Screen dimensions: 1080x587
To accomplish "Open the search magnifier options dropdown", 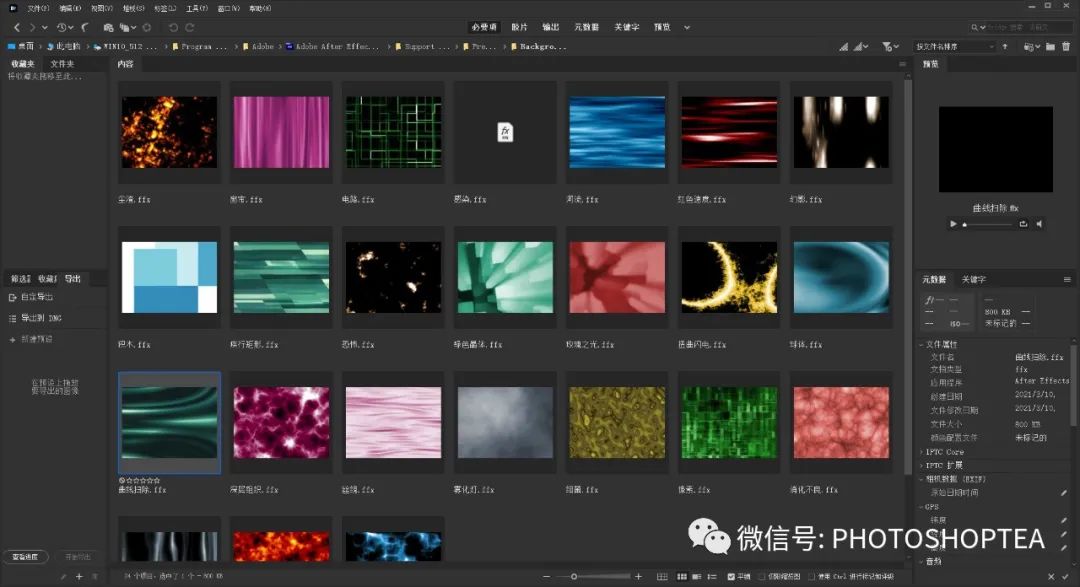I will [x=978, y=28].
